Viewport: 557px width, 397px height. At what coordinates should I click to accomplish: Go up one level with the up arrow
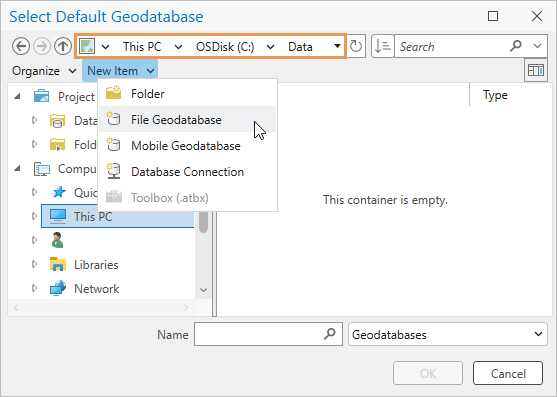point(63,47)
